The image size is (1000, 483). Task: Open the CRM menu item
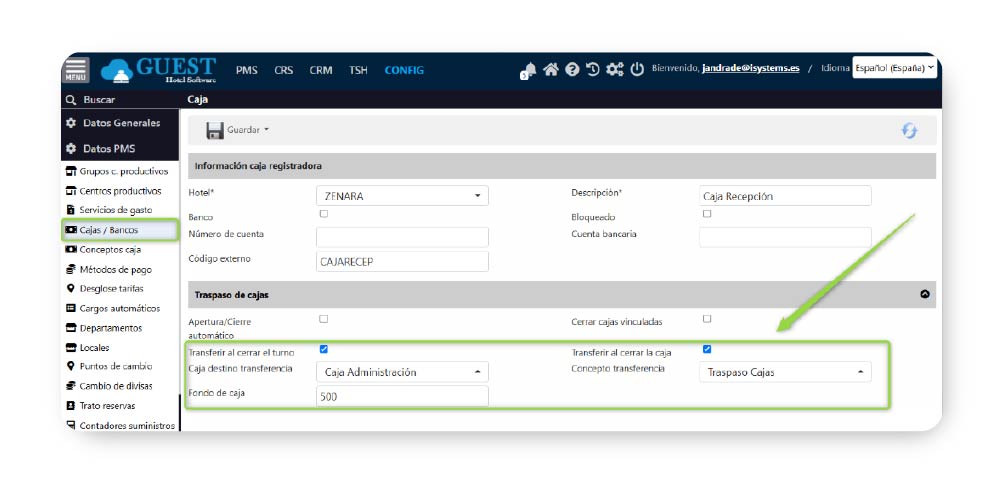(x=321, y=70)
